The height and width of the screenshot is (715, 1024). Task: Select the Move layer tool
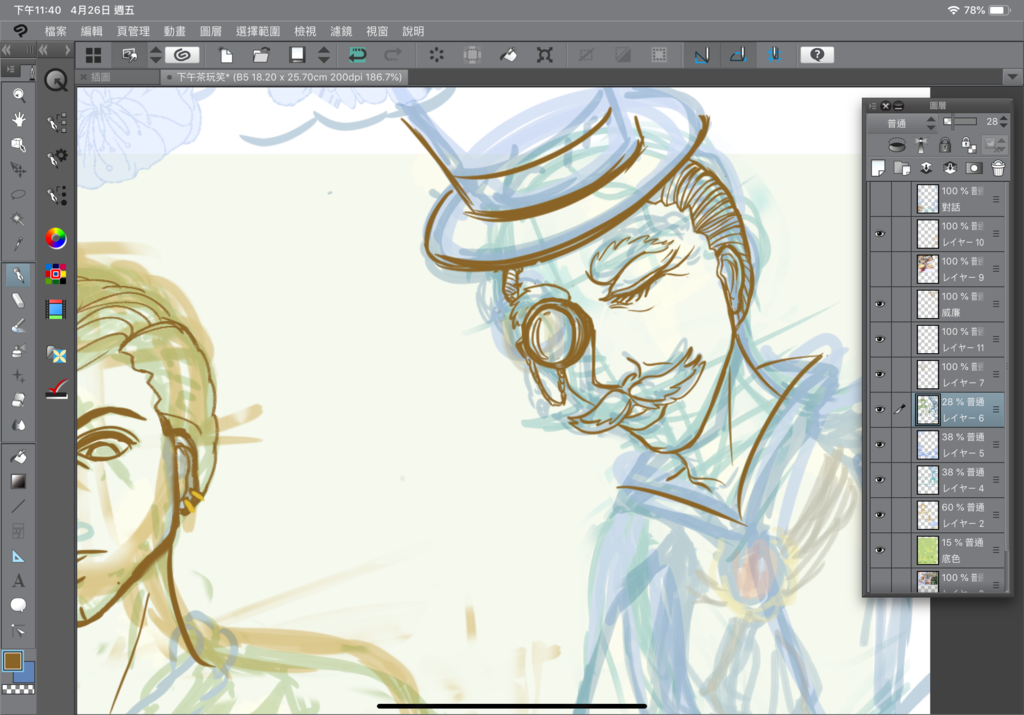(18, 169)
